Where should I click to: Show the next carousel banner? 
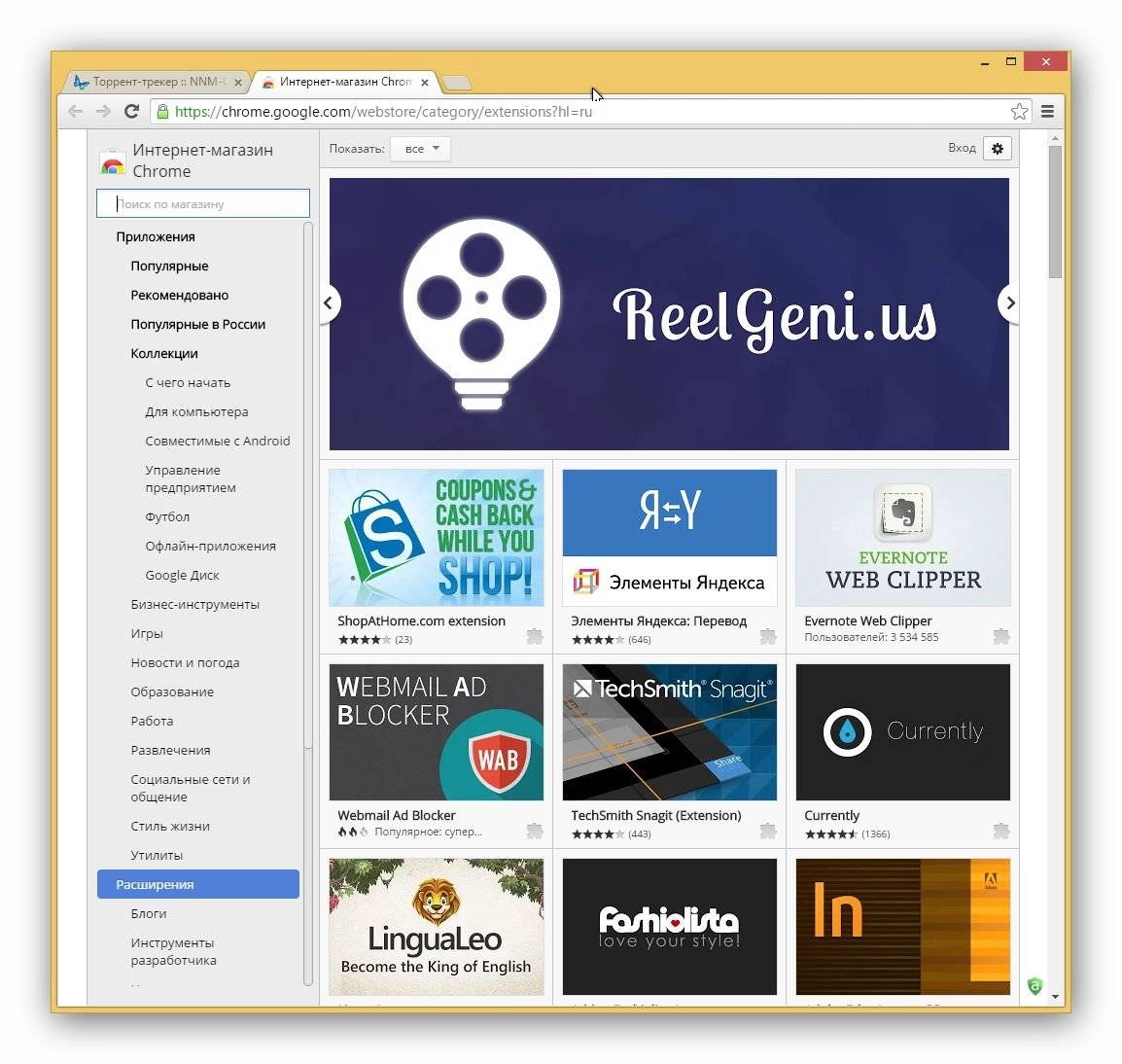click(1009, 302)
